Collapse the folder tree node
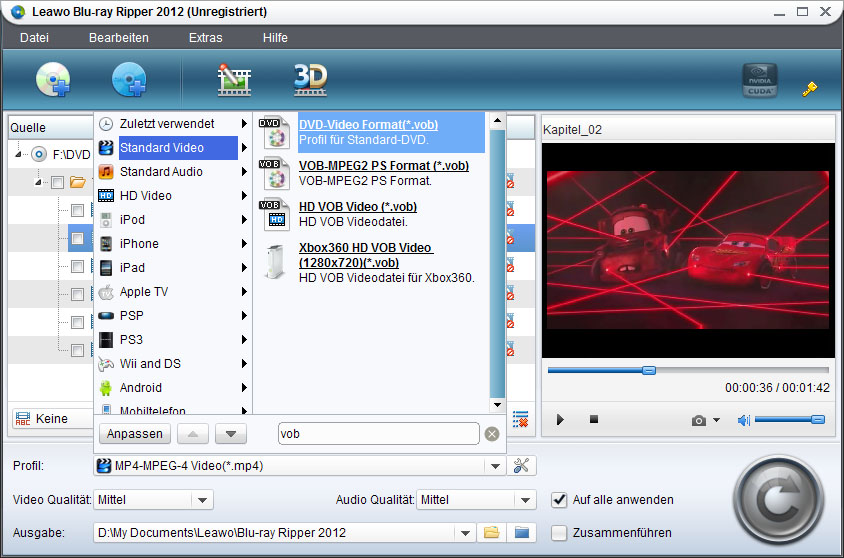This screenshot has width=844, height=558. tap(38, 182)
